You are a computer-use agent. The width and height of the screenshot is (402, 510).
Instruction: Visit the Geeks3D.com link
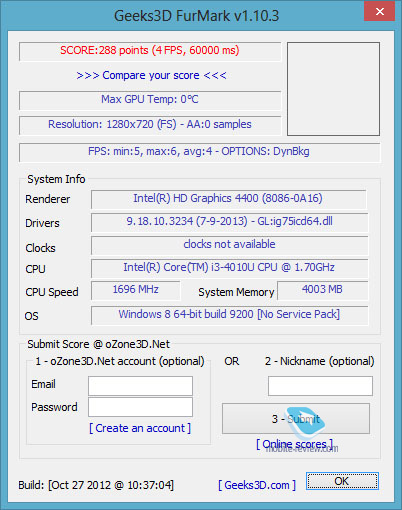(x=257, y=485)
